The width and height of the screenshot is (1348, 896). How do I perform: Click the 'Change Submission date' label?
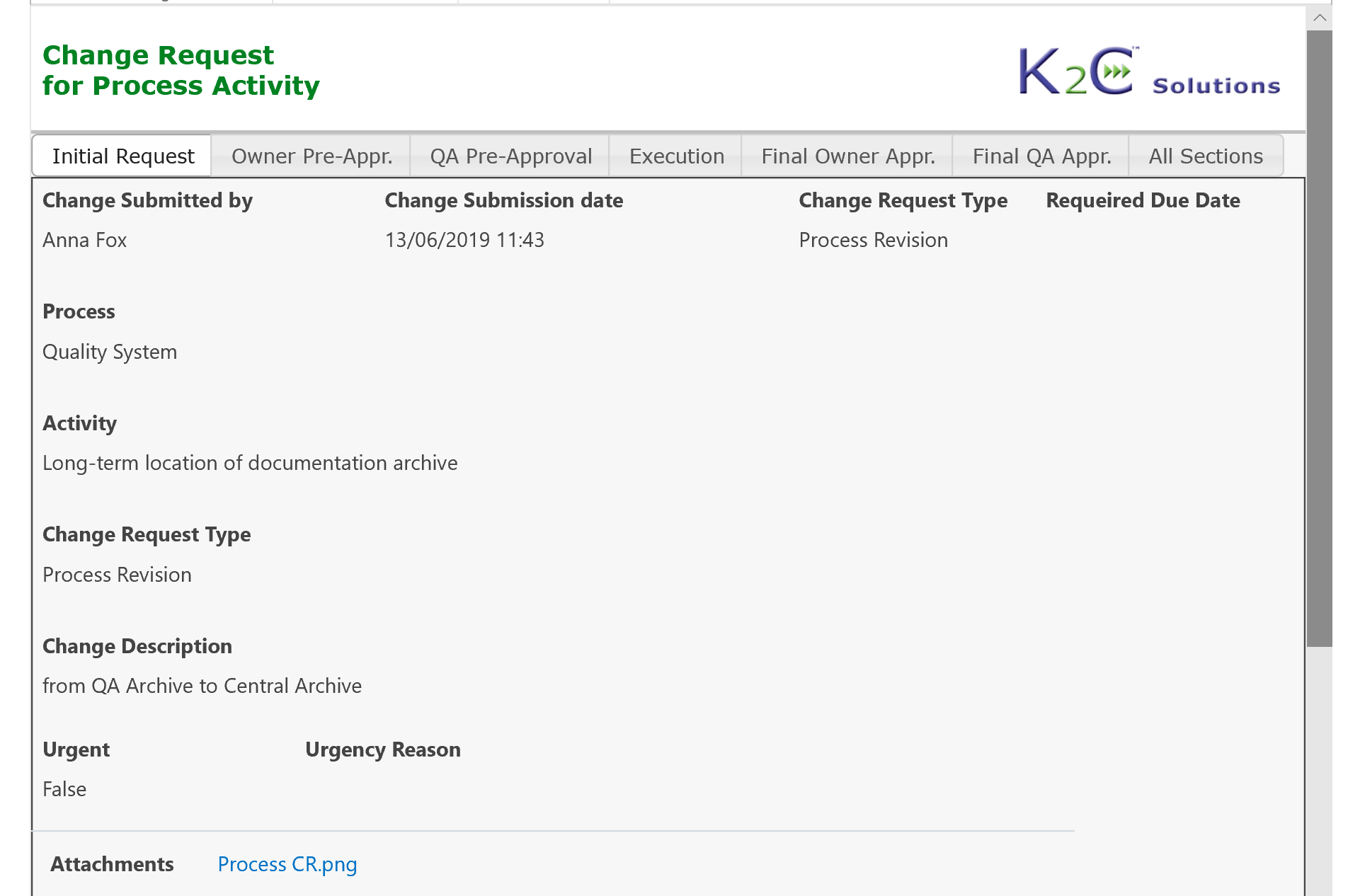pos(503,200)
